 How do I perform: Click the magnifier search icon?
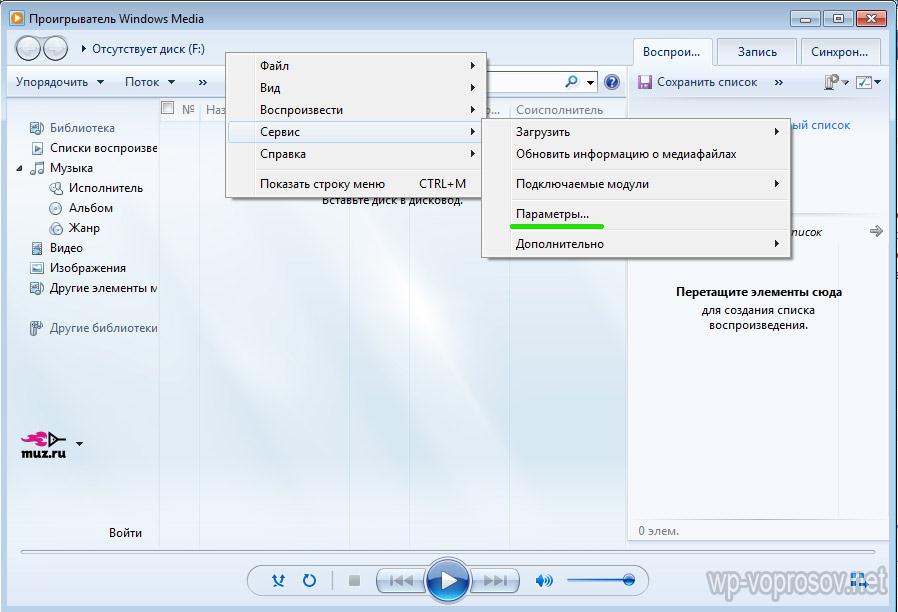pos(572,81)
